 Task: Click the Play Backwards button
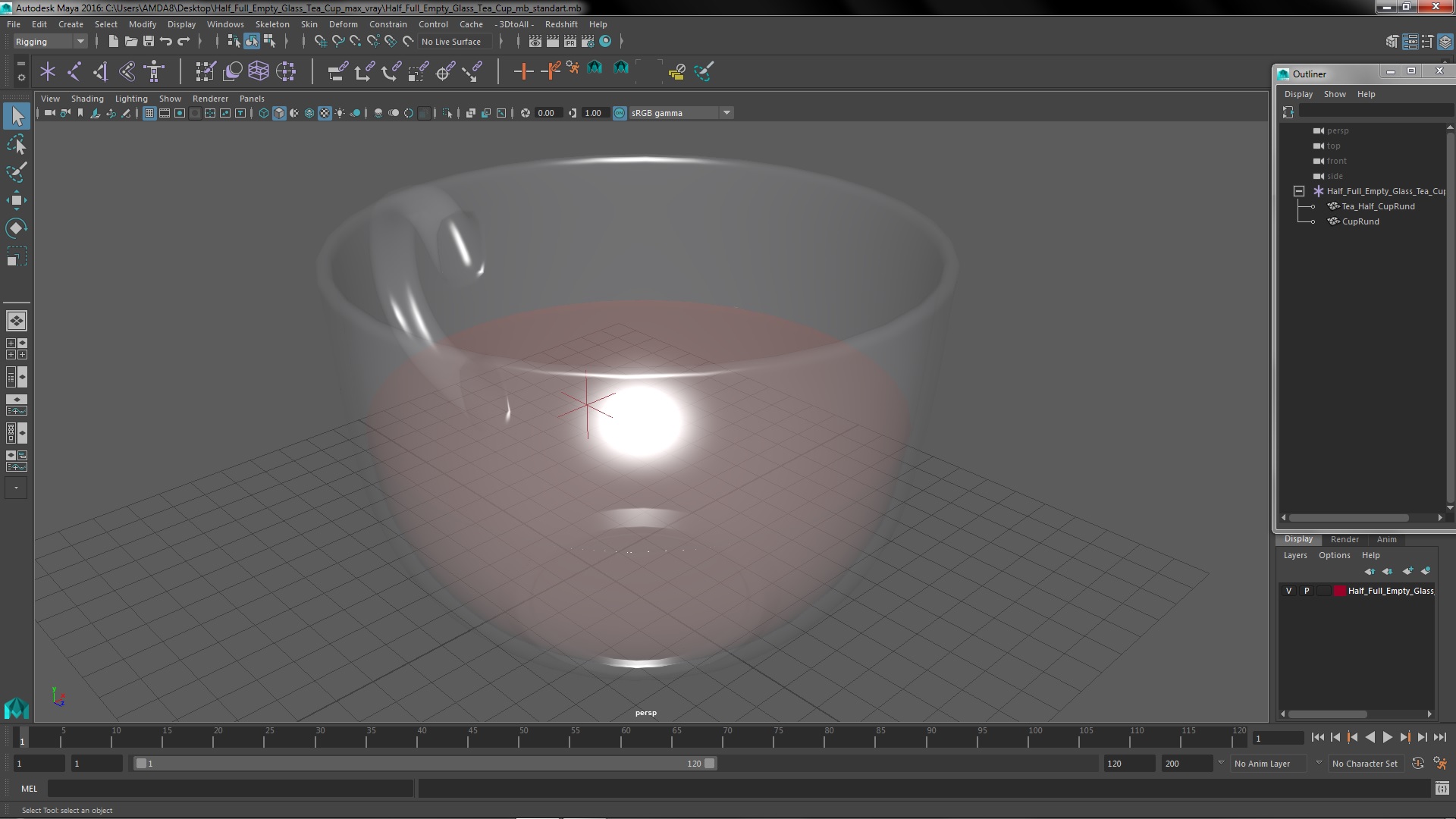pyautogui.click(x=1370, y=737)
